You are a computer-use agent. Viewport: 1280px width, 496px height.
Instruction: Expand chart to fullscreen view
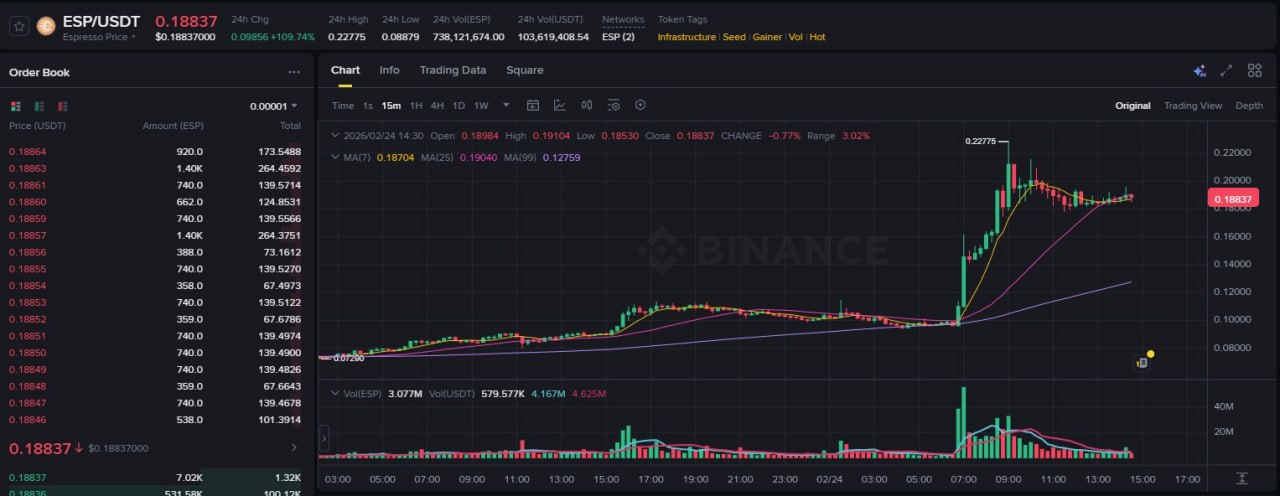[1226, 71]
